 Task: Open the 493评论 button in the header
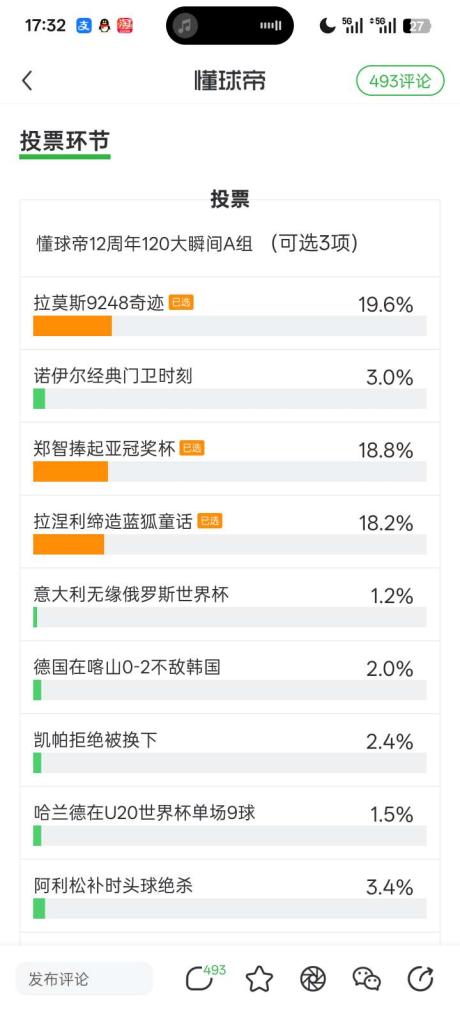click(401, 81)
